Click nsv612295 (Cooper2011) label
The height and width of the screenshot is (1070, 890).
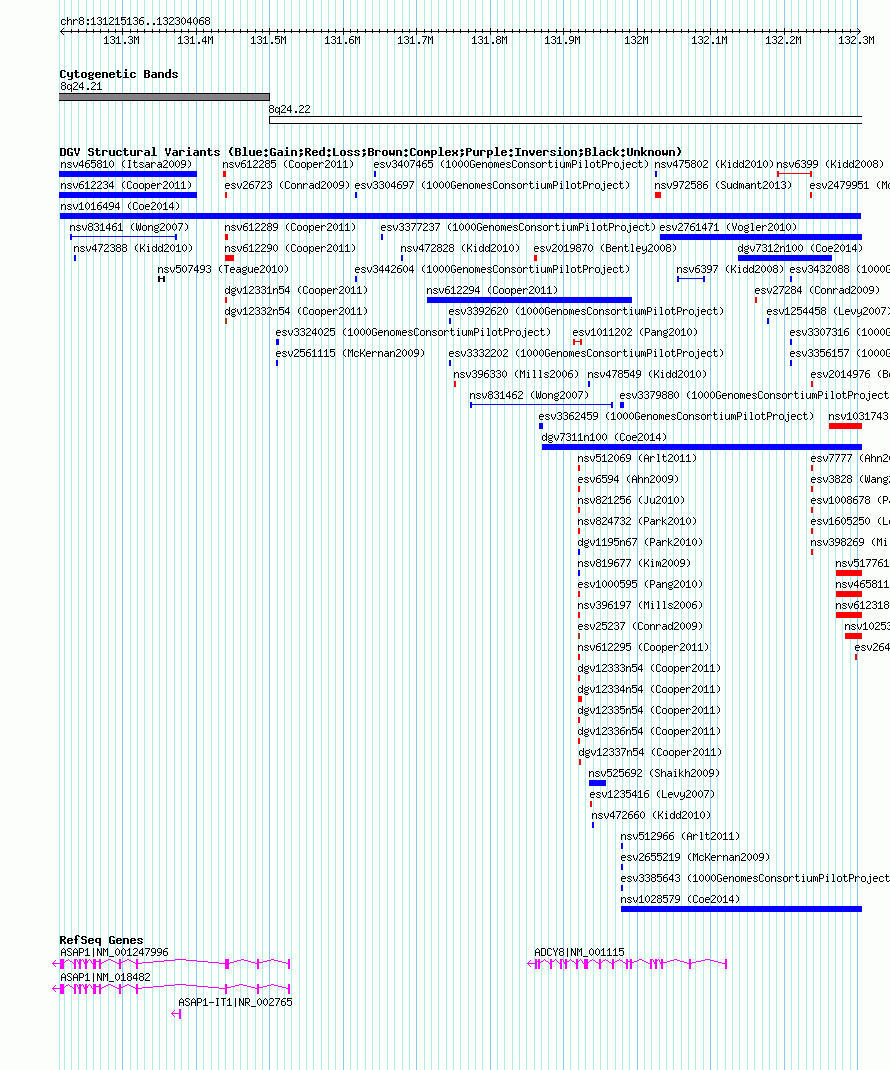(644, 648)
